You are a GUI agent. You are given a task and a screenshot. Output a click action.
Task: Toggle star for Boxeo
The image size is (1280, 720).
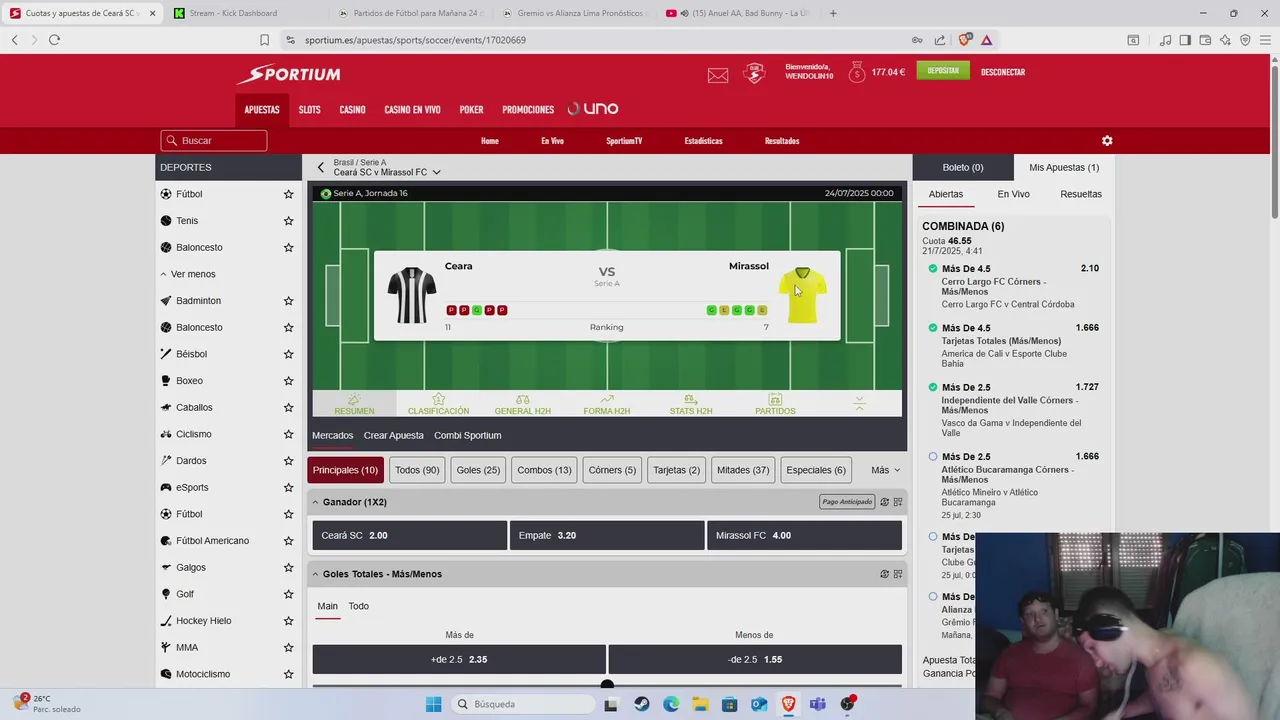pyautogui.click(x=288, y=381)
